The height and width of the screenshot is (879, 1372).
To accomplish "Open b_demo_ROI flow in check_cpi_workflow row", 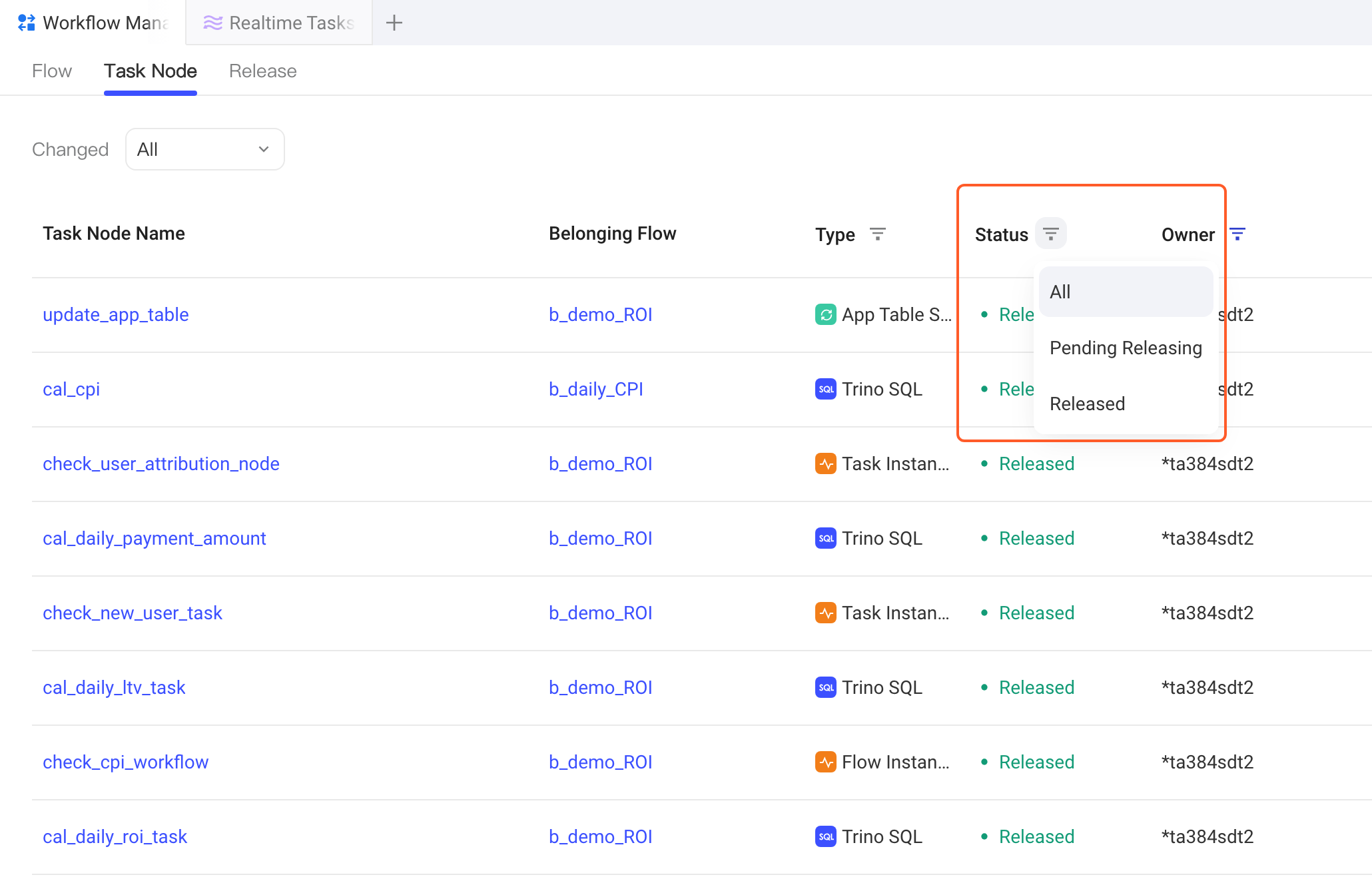I will (x=601, y=762).
